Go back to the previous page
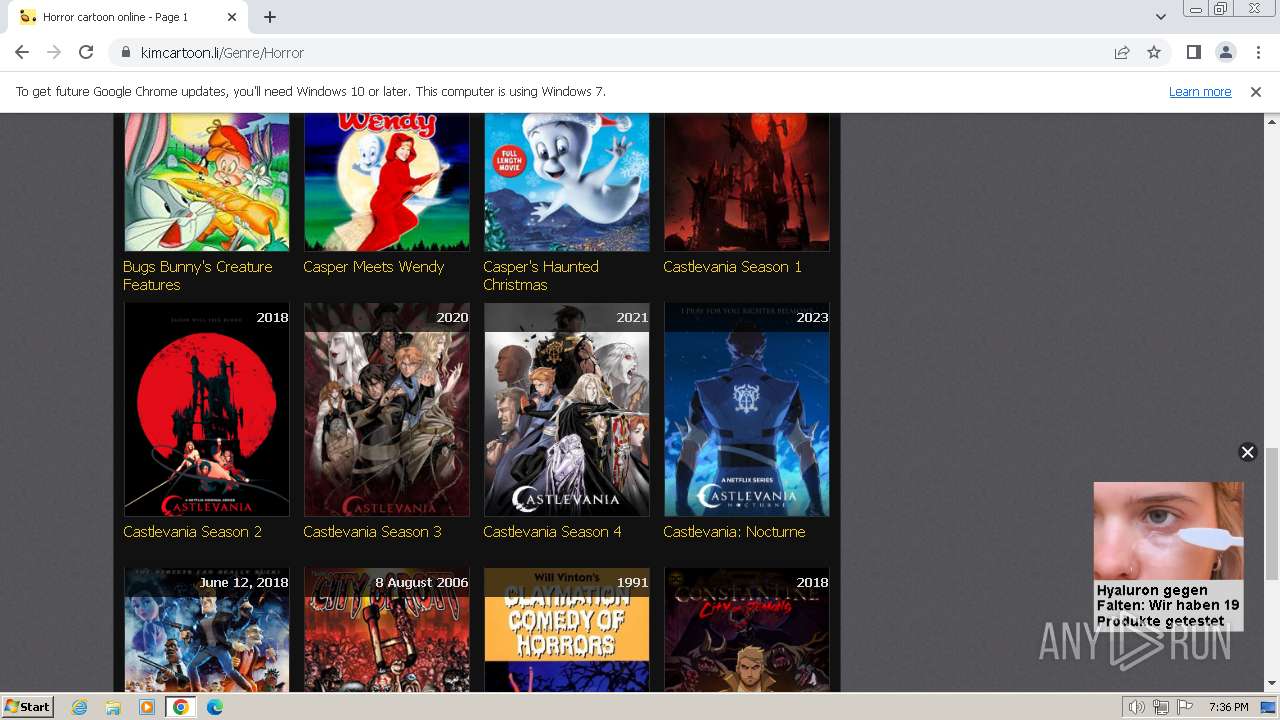 tap(22, 52)
